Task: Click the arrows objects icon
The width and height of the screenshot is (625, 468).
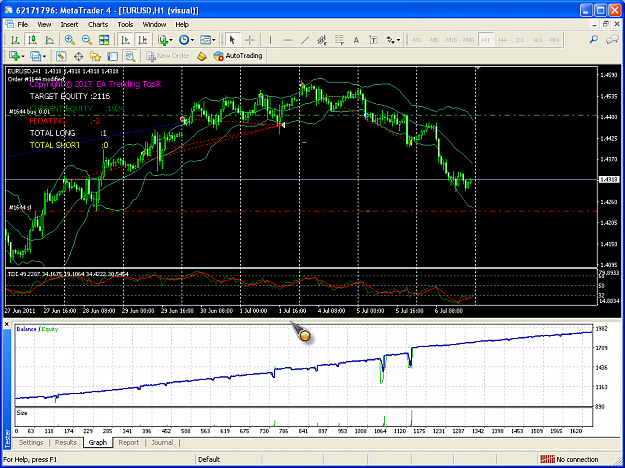Action: [389, 40]
